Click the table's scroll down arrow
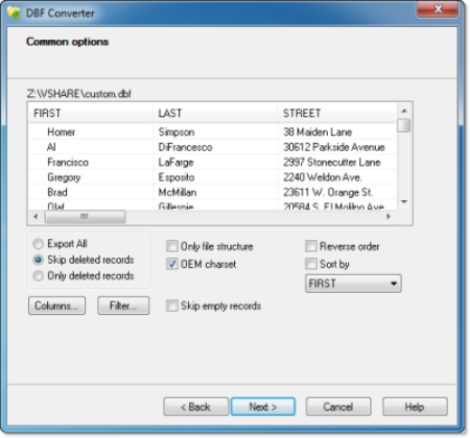470x438 pixels. pos(404,202)
